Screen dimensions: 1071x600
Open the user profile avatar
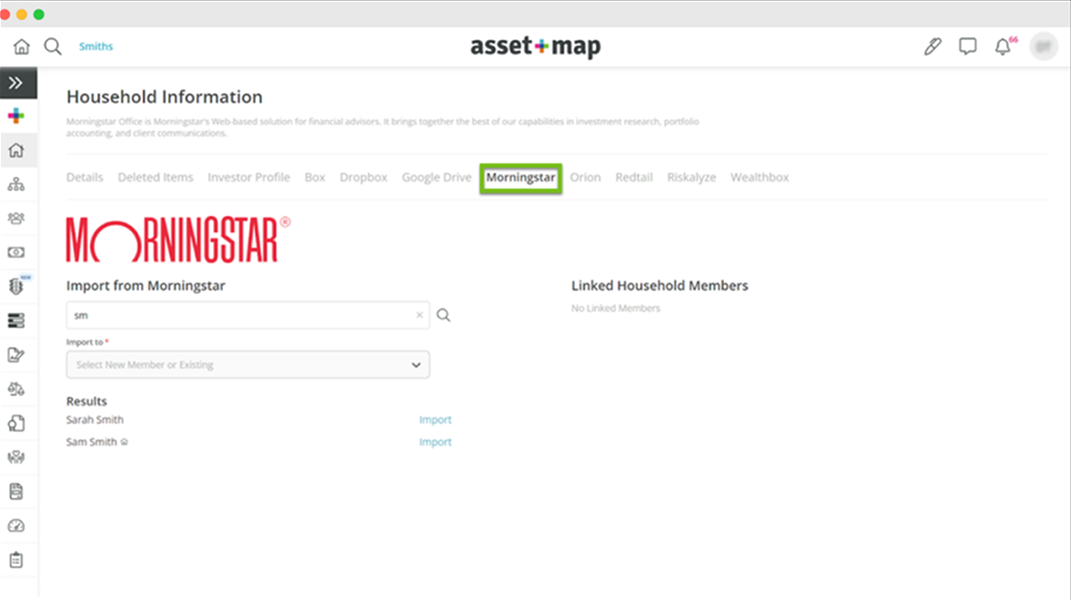pos(1043,46)
